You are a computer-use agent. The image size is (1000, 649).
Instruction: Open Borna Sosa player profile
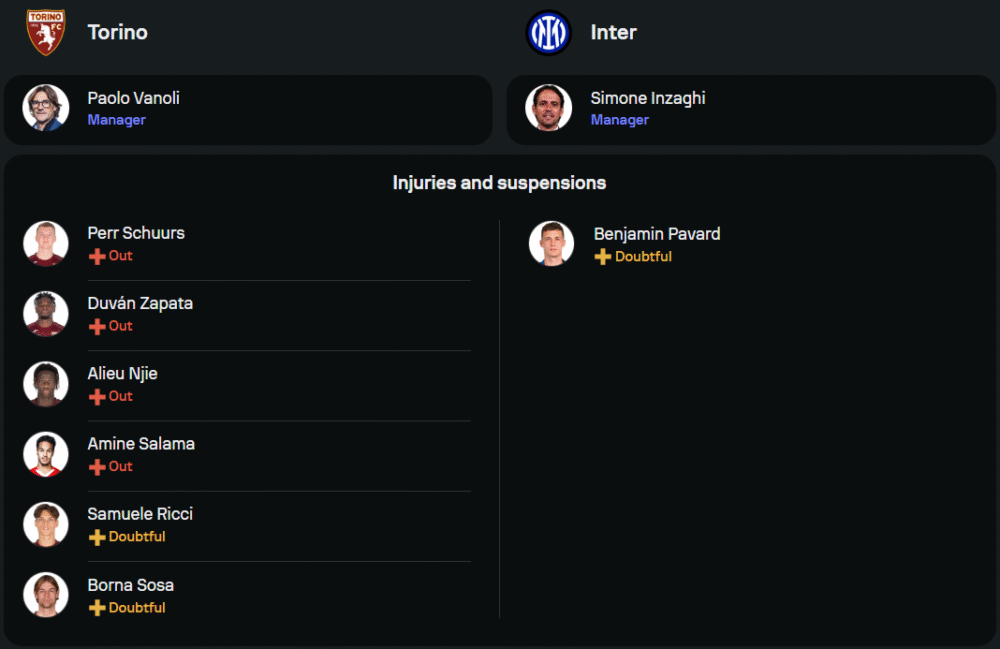point(130,584)
